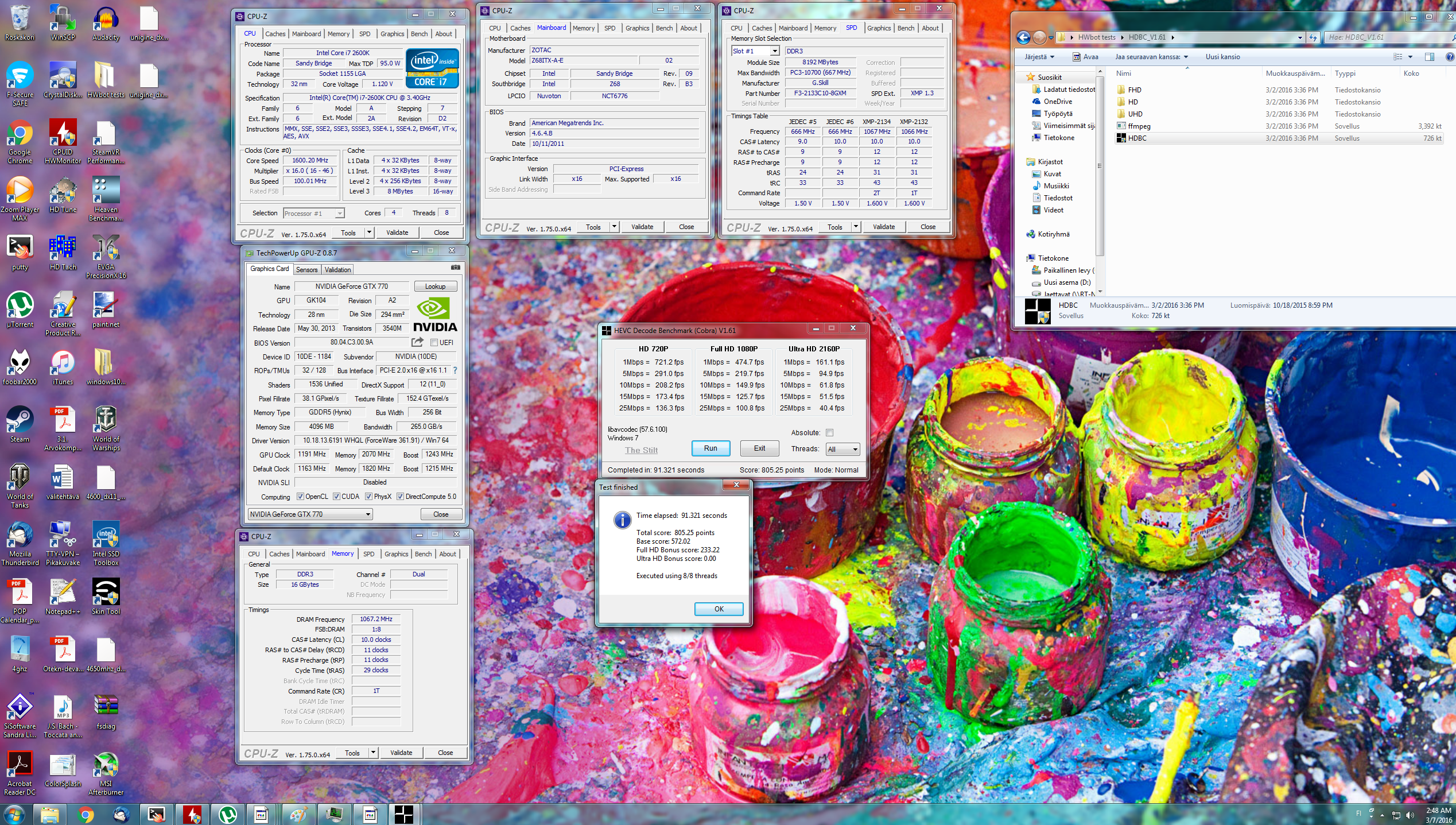Open Mozilla Thunderbird desktop icon
Image resolution: width=1456 pixels, height=825 pixels.
coord(20,544)
